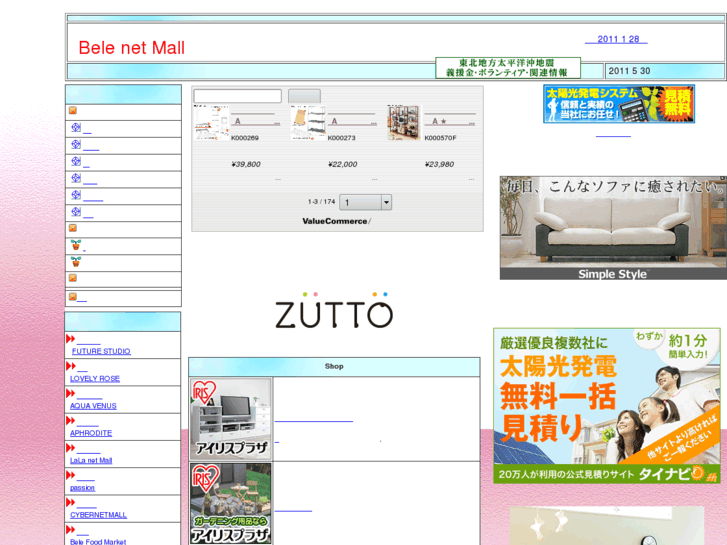The width and height of the screenshot is (727, 545).
Task: Click the link under the solar power banner
Action: [613, 135]
